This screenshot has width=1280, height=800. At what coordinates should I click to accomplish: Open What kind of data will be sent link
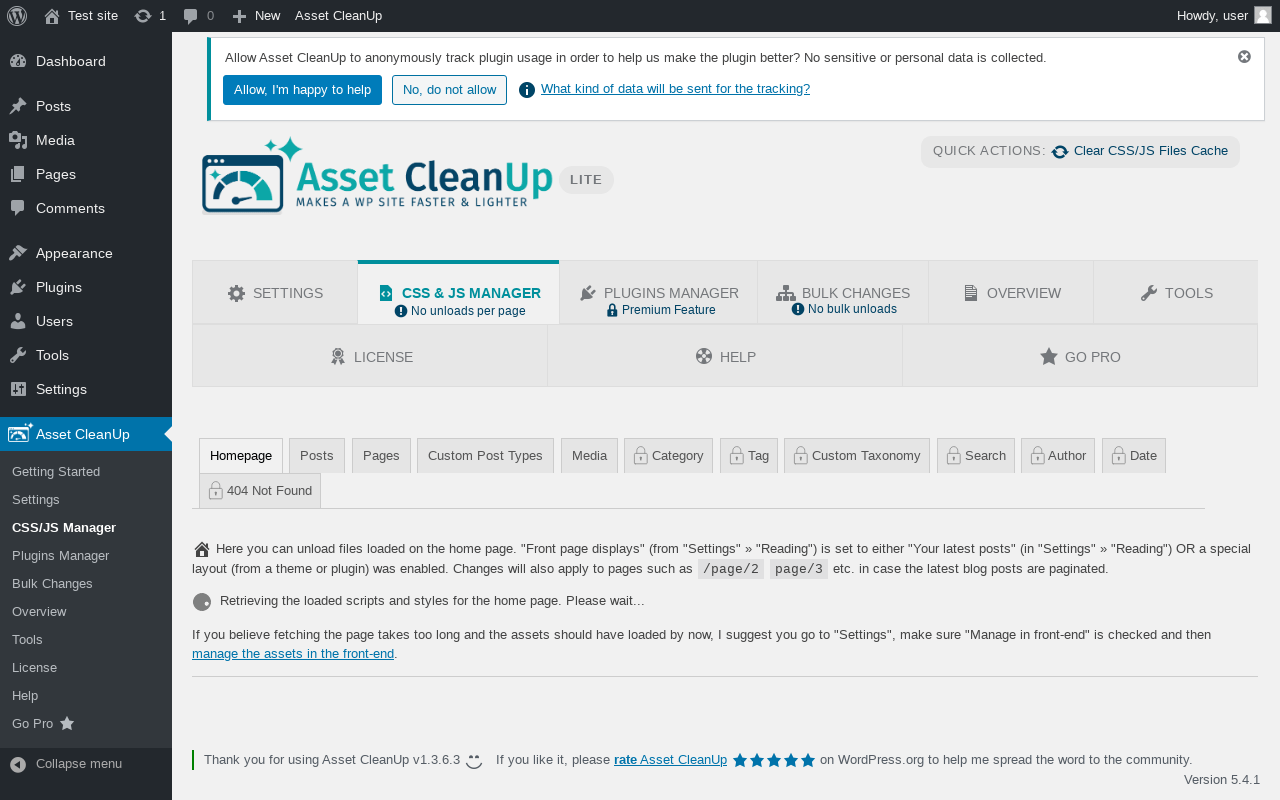point(675,88)
